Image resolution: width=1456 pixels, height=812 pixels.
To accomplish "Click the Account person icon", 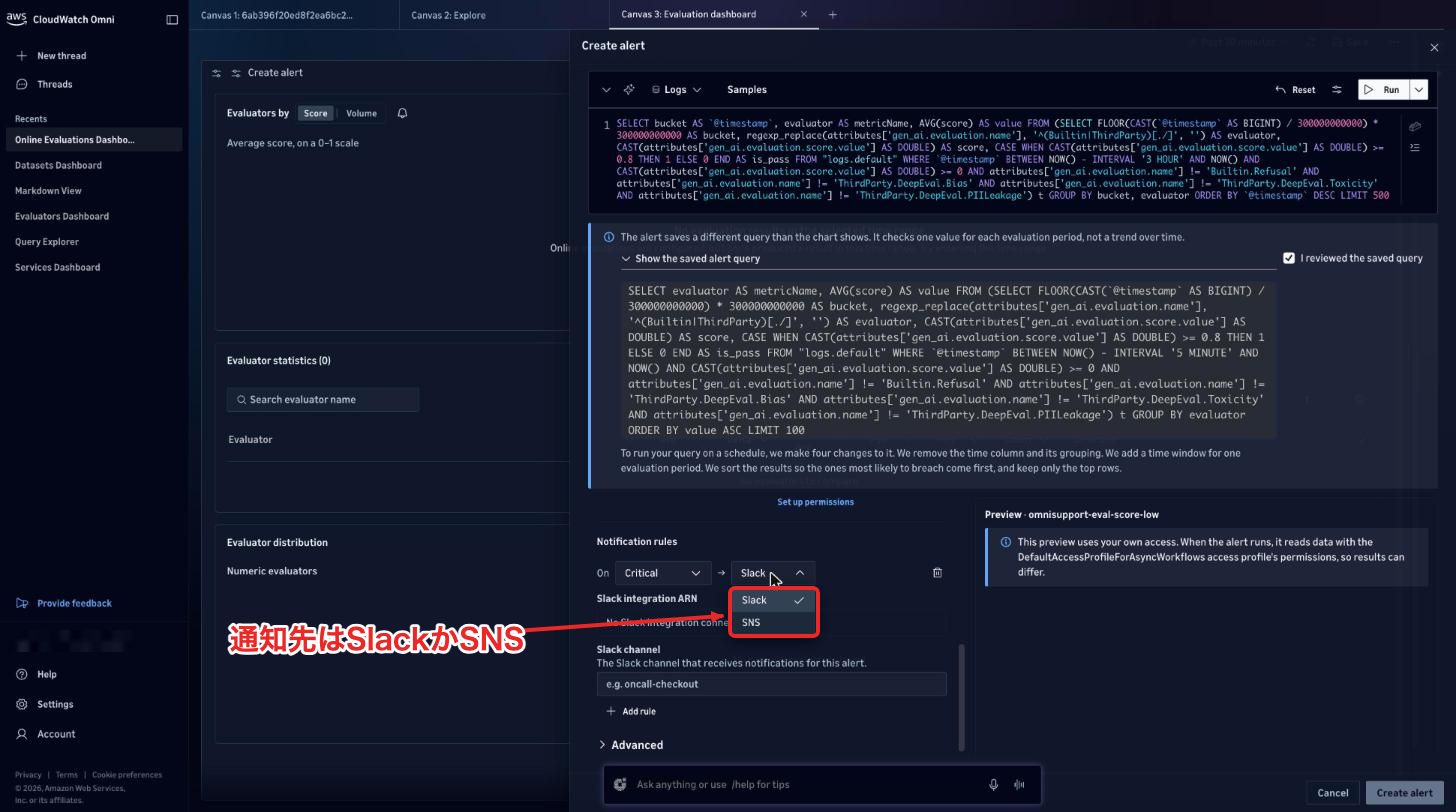I will (22, 734).
